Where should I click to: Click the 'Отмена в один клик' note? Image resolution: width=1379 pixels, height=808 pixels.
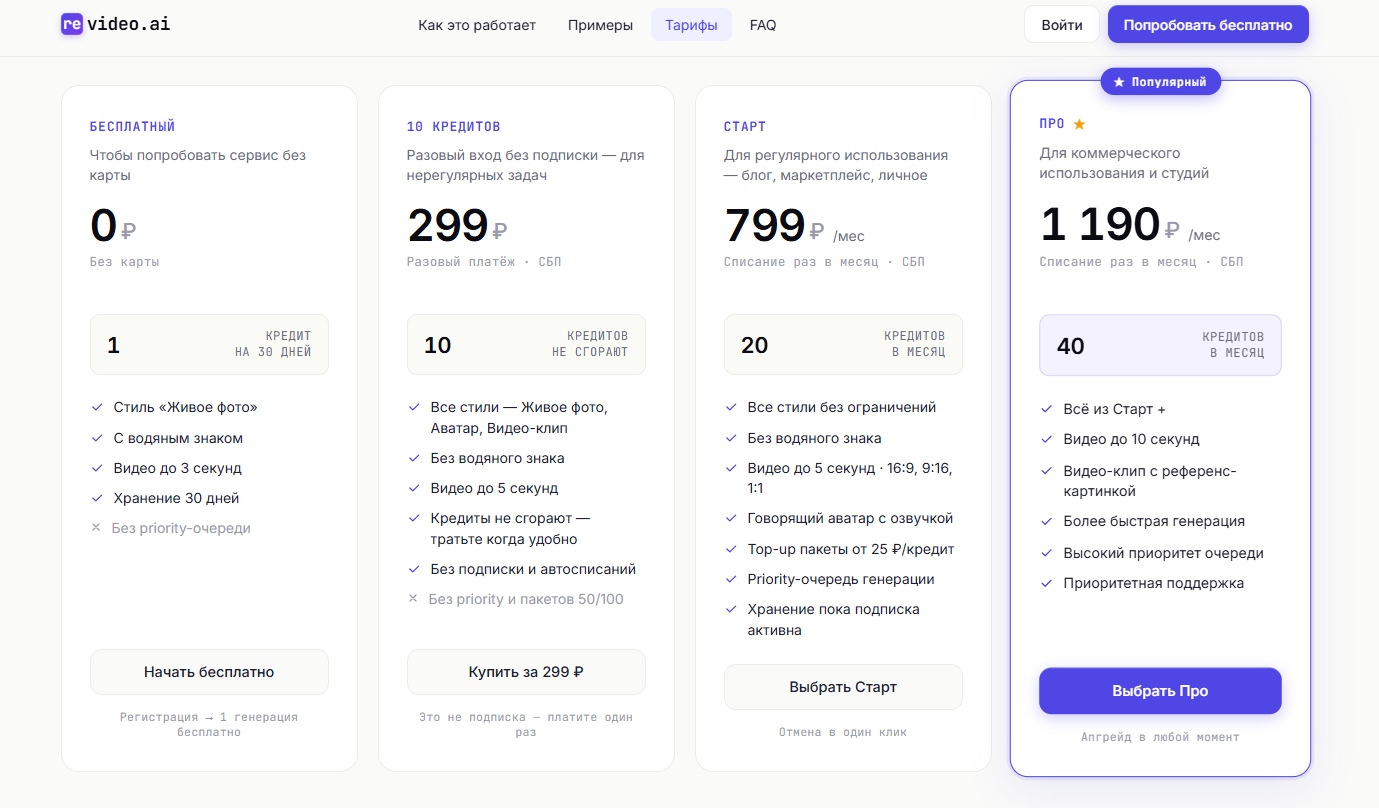point(843,732)
